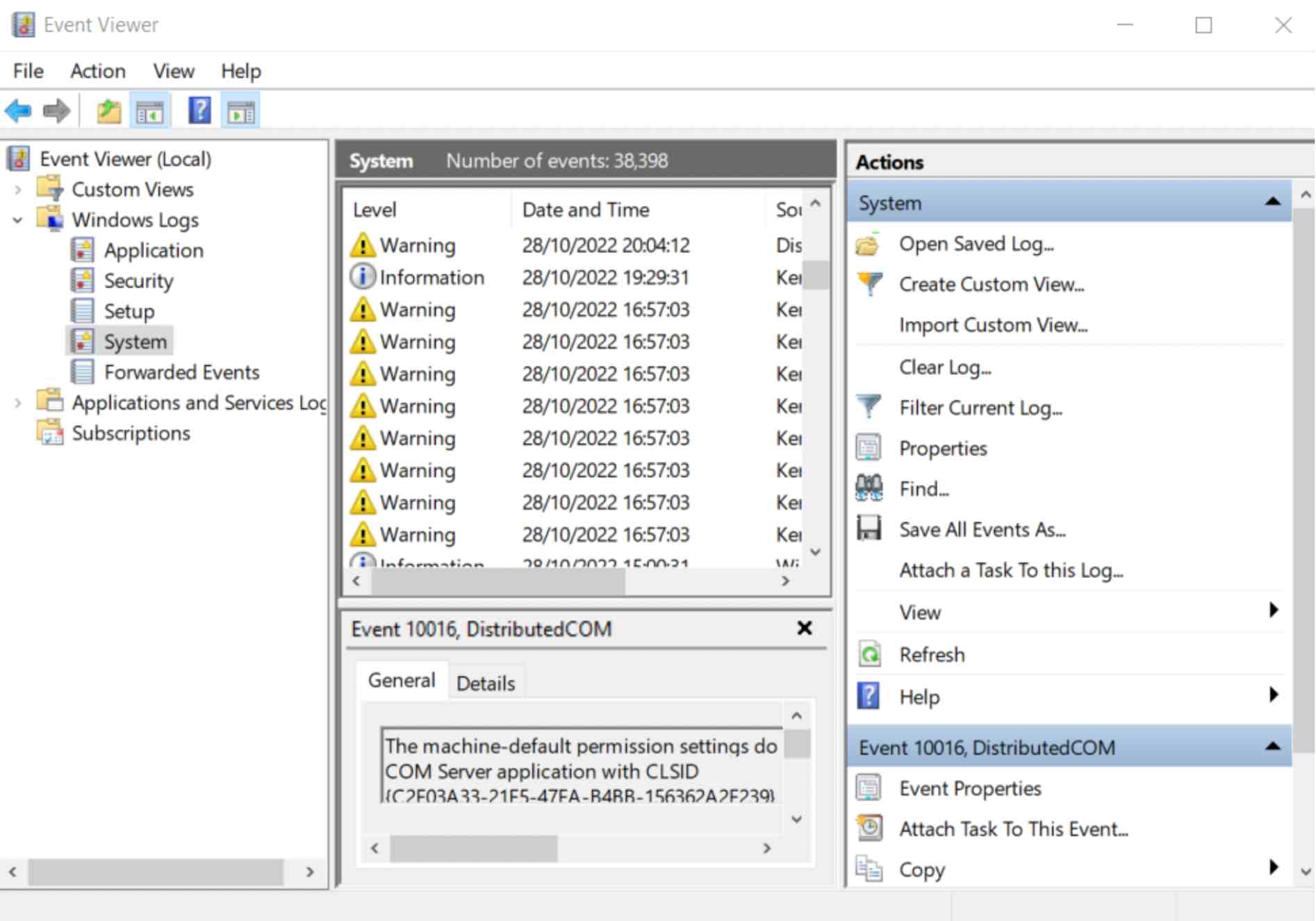
Task: Click Import Custom View... action
Action: click(994, 325)
